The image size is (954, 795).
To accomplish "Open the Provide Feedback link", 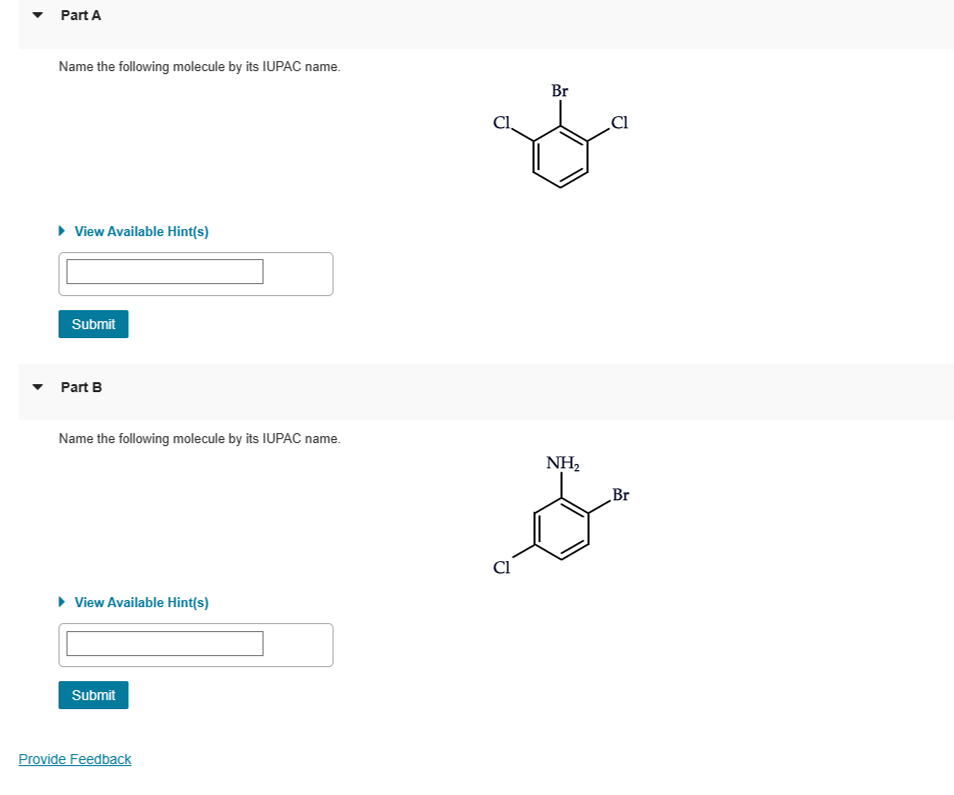I will [x=74, y=759].
